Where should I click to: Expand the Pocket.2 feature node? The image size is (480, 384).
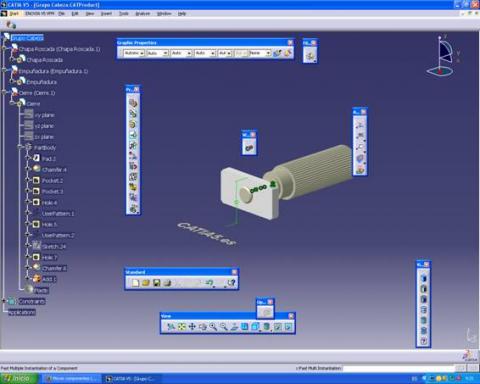[28, 180]
